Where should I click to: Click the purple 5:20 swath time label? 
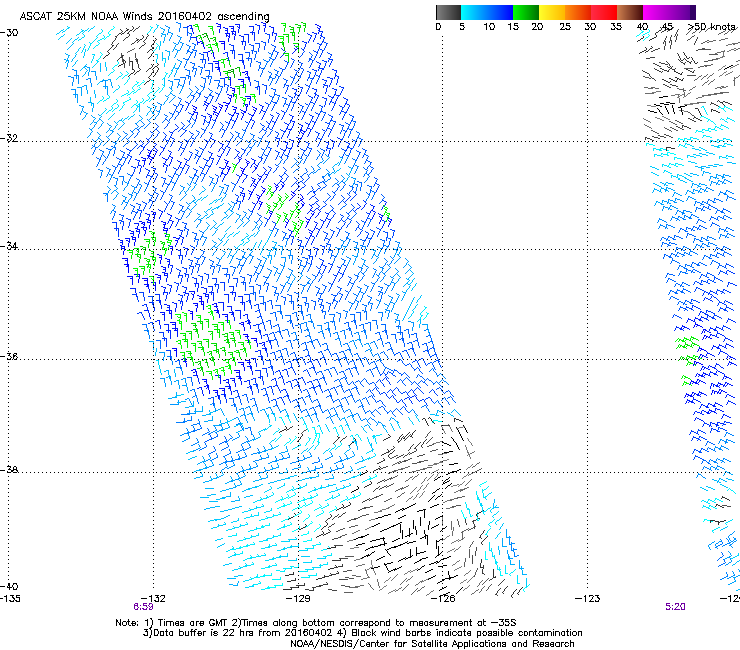point(675,607)
